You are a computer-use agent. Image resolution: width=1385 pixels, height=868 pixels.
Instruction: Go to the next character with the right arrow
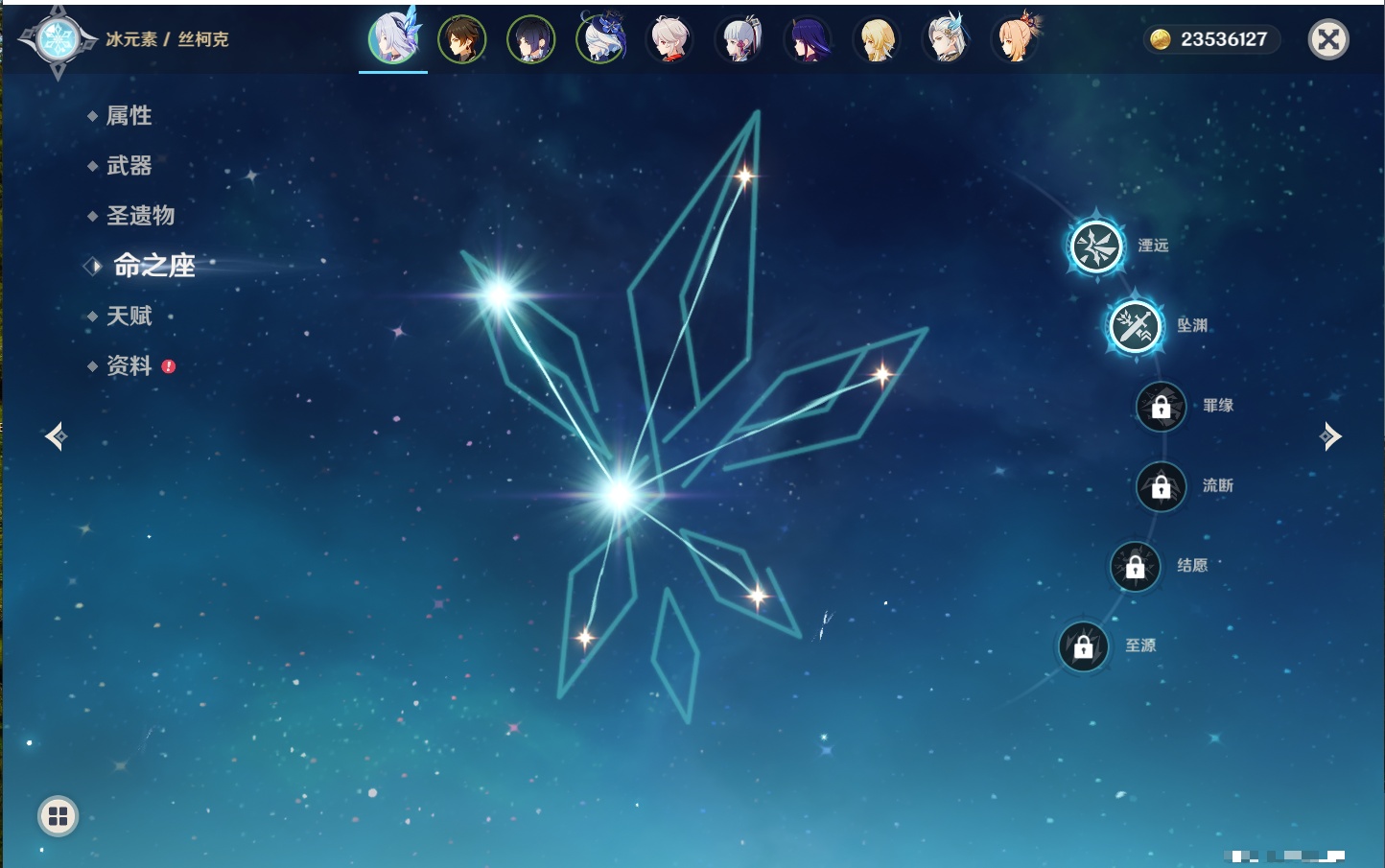point(1330,436)
